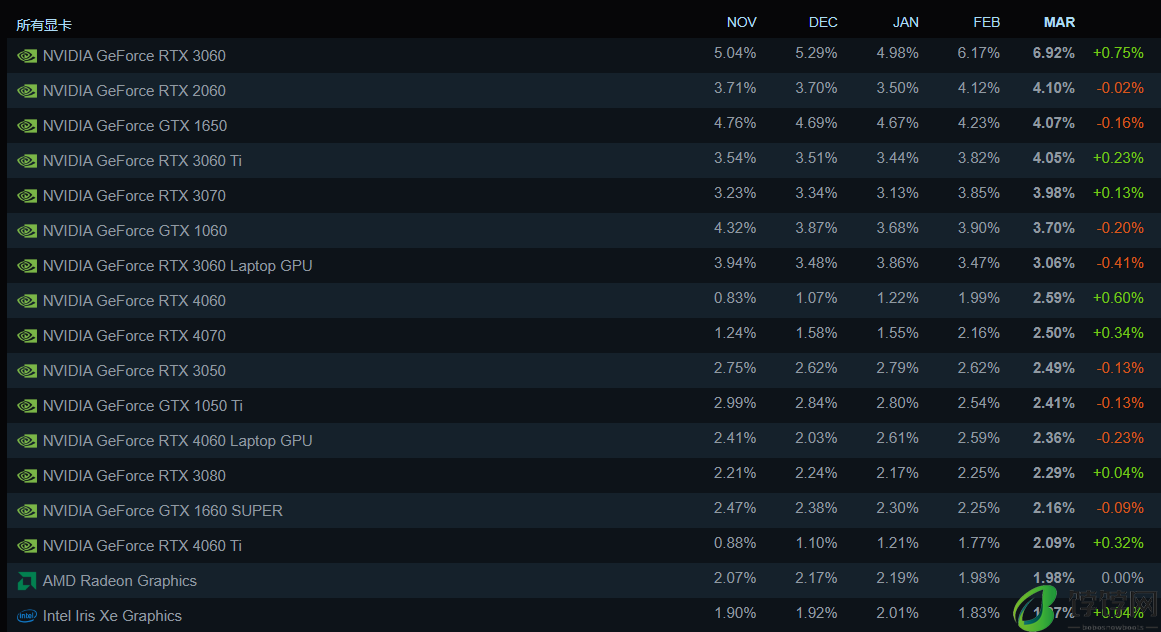
Task: Click the AMD logo beside Radeon Graphics
Action: point(27,581)
